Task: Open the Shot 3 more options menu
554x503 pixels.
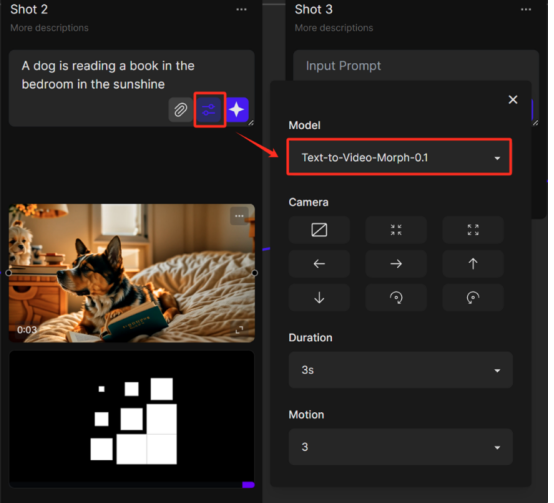Action: tap(526, 10)
